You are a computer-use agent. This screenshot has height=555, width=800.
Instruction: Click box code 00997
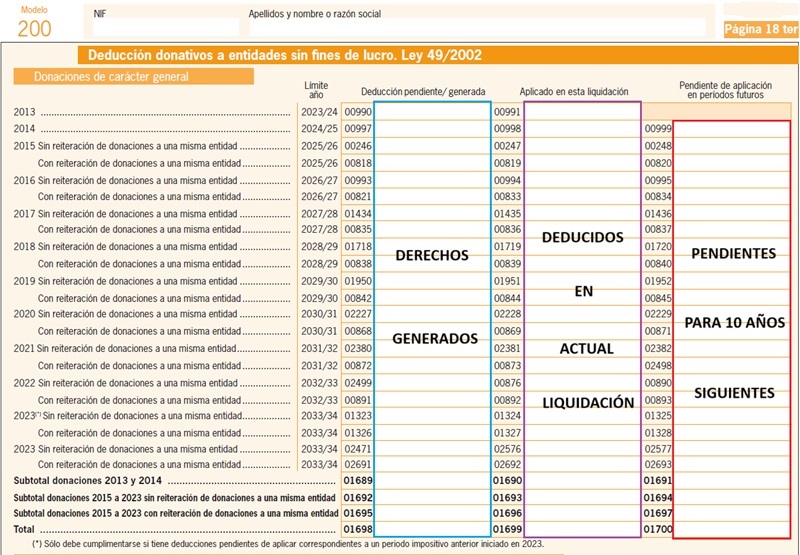click(x=358, y=129)
